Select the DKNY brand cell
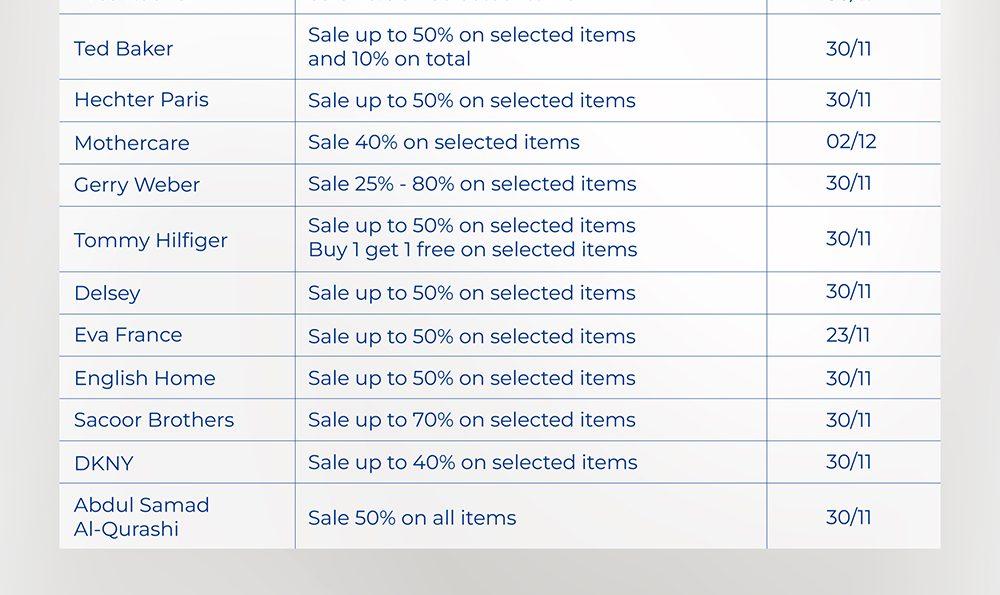 pyautogui.click(x=103, y=463)
